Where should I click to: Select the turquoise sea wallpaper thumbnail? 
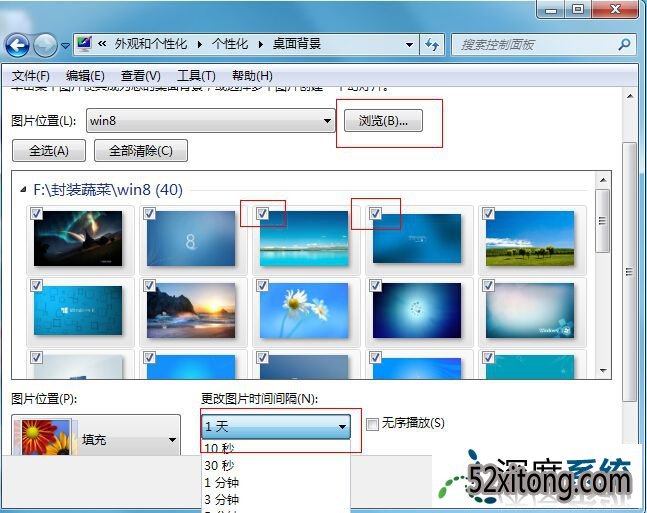tap(304, 239)
